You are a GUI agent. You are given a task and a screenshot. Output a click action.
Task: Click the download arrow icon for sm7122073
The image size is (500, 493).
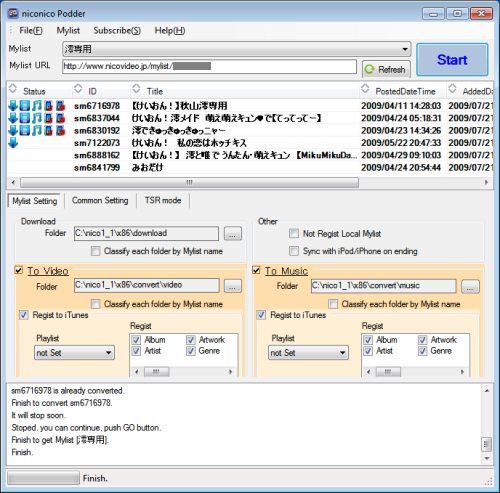coord(13,143)
